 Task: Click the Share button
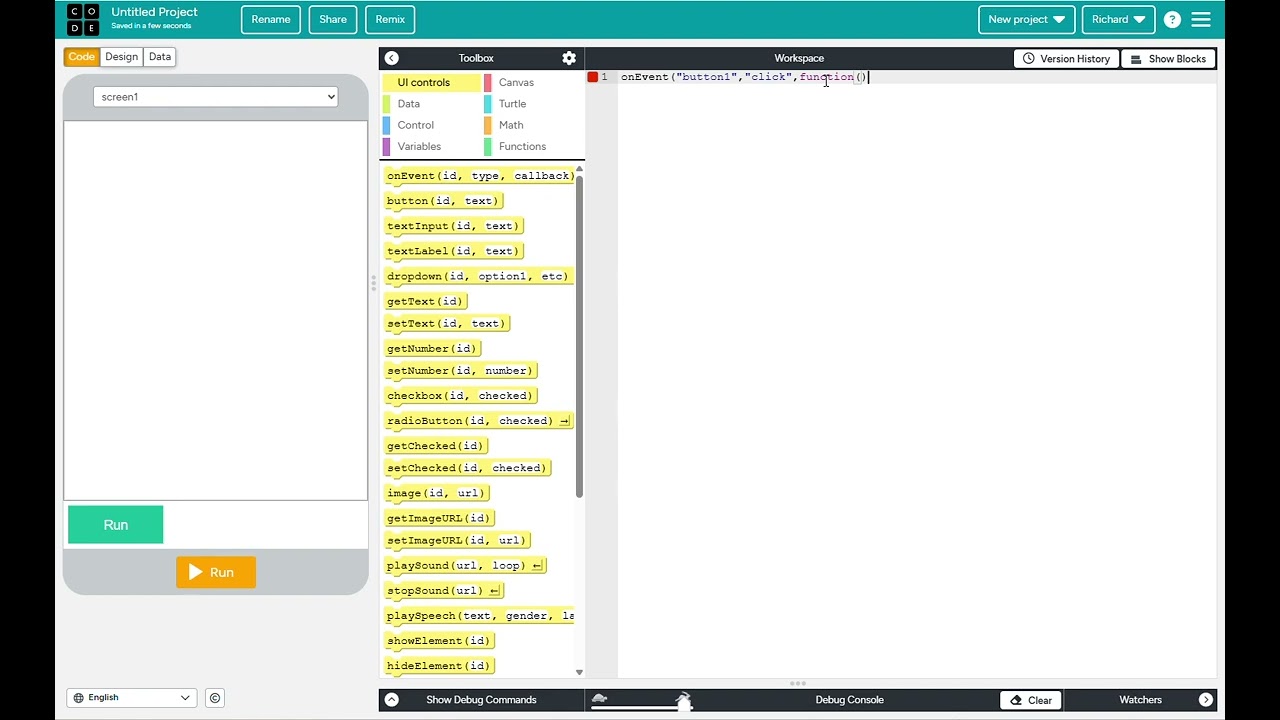[333, 19]
